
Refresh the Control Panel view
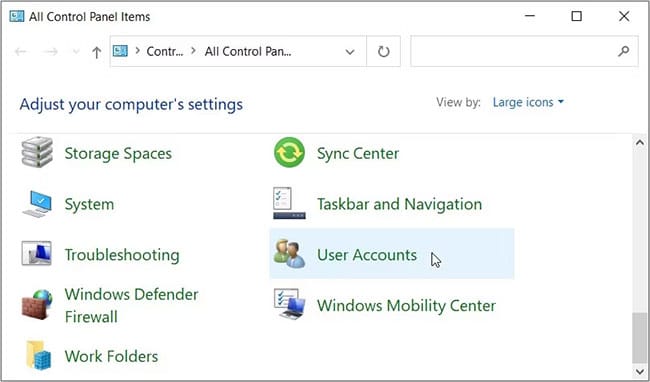[x=383, y=51]
